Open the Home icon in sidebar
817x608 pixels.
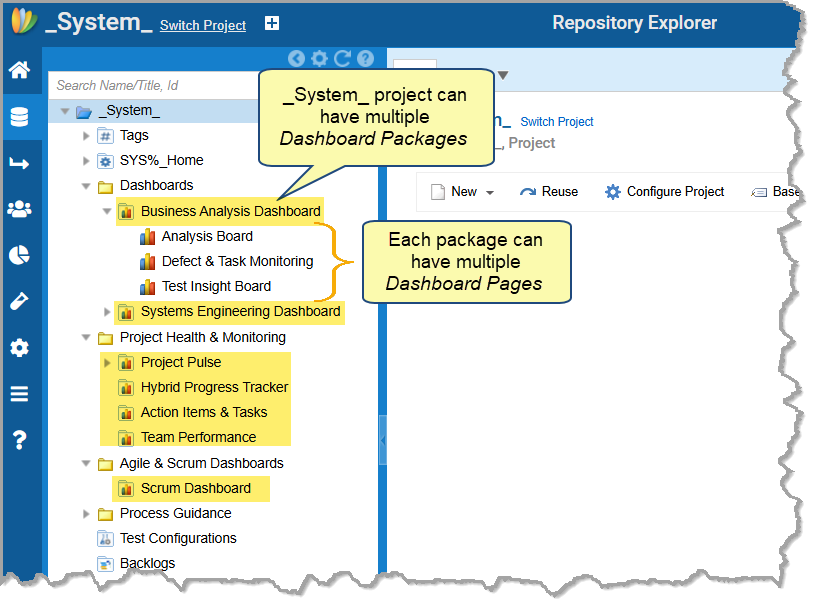[x=19, y=70]
